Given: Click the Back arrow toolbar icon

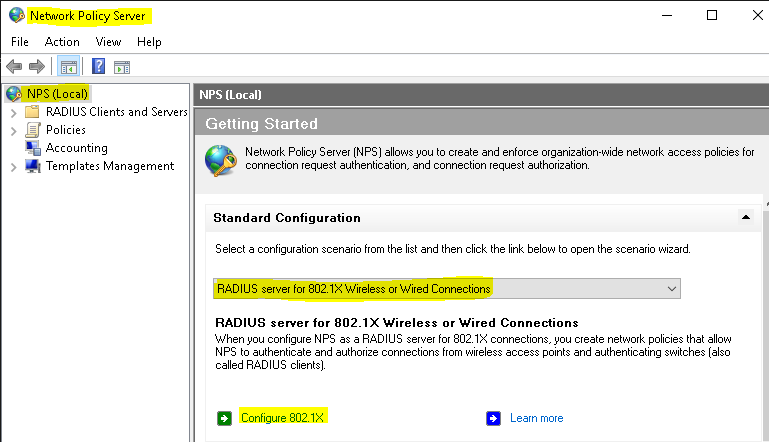Looking at the screenshot, I should tap(14, 67).
